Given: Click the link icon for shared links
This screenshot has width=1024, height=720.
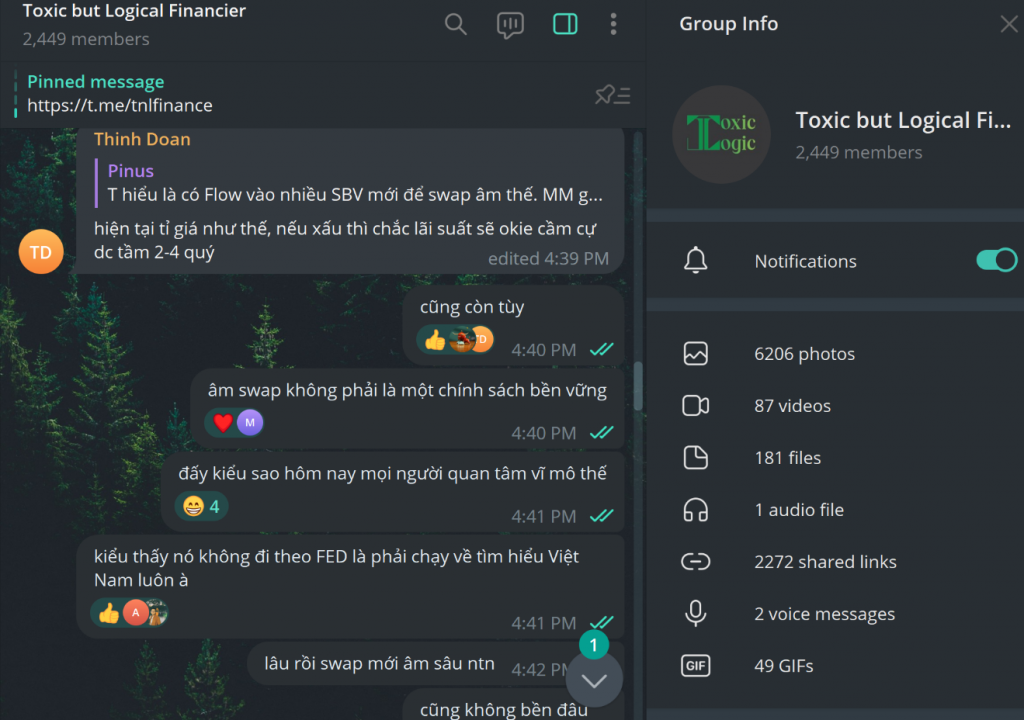Looking at the screenshot, I should click(x=695, y=562).
